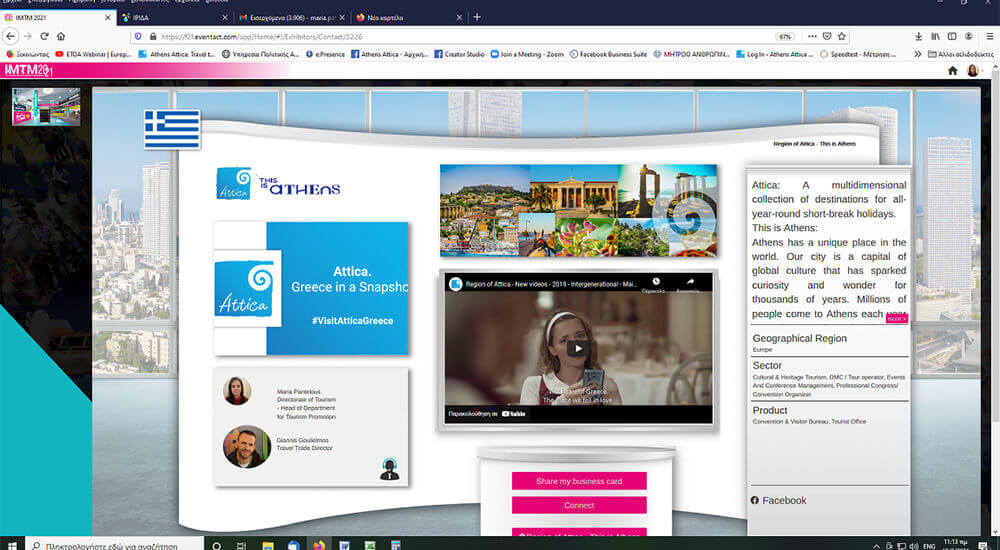The image size is (1000, 550).
Task: Bookmark this page with the star icon
Action: pyautogui.click(x=842, y=36)
